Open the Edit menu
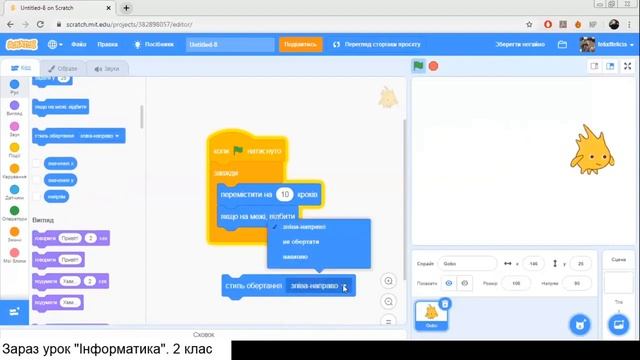Image resolution: width=640 pixels, height=360 pixels. coord(107,44)
